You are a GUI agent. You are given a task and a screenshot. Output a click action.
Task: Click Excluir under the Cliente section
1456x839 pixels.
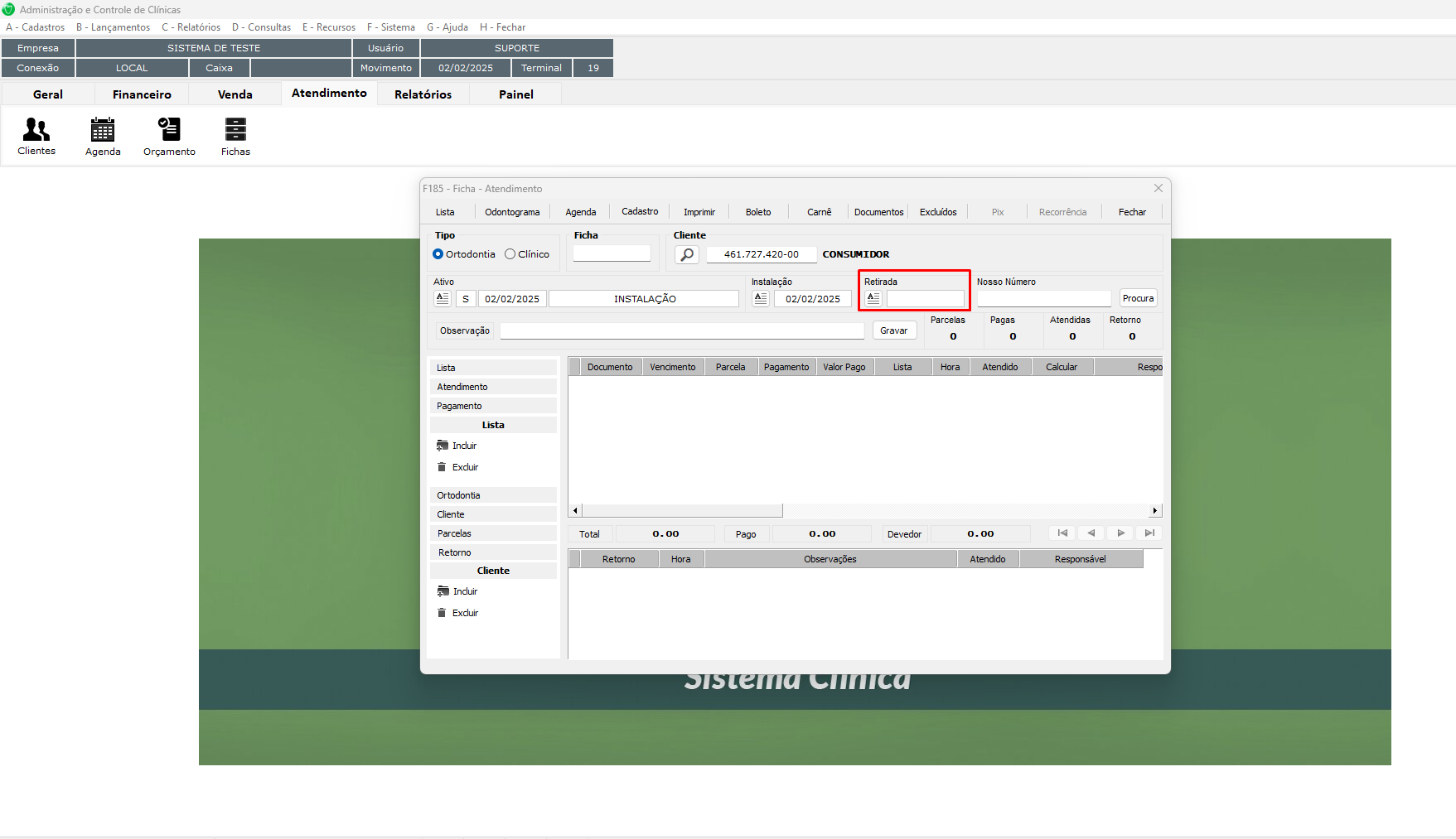[457, 613]
